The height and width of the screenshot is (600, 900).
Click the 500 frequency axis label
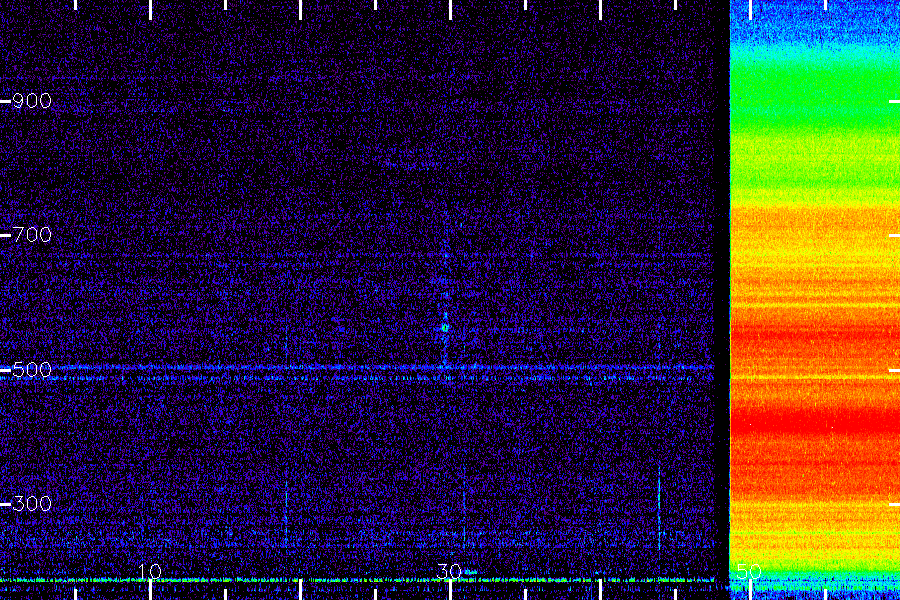[32, 370]
